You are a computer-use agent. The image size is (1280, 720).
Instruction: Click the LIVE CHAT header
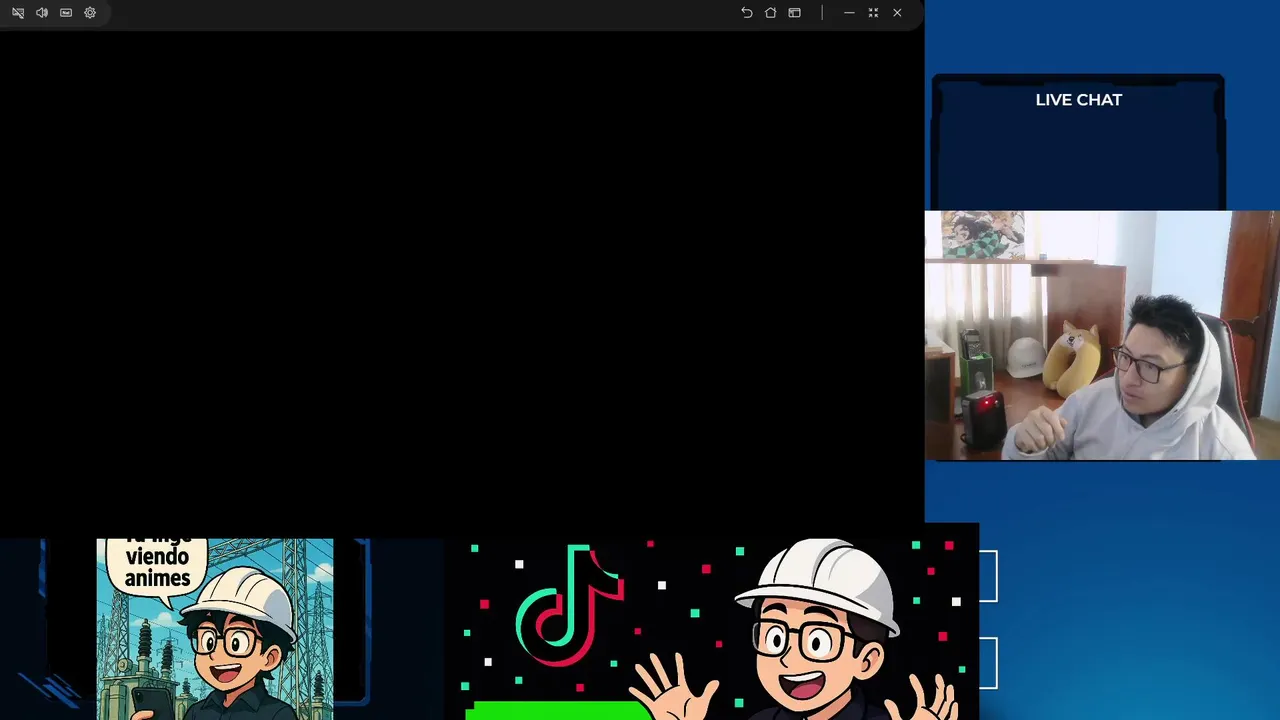(1078, 100)
